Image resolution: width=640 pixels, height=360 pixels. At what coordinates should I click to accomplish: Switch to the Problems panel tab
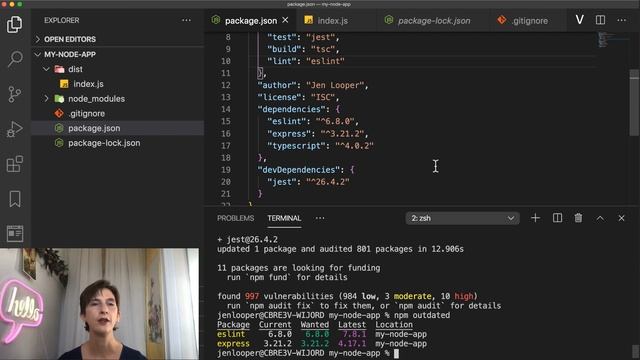pos(236,218)
